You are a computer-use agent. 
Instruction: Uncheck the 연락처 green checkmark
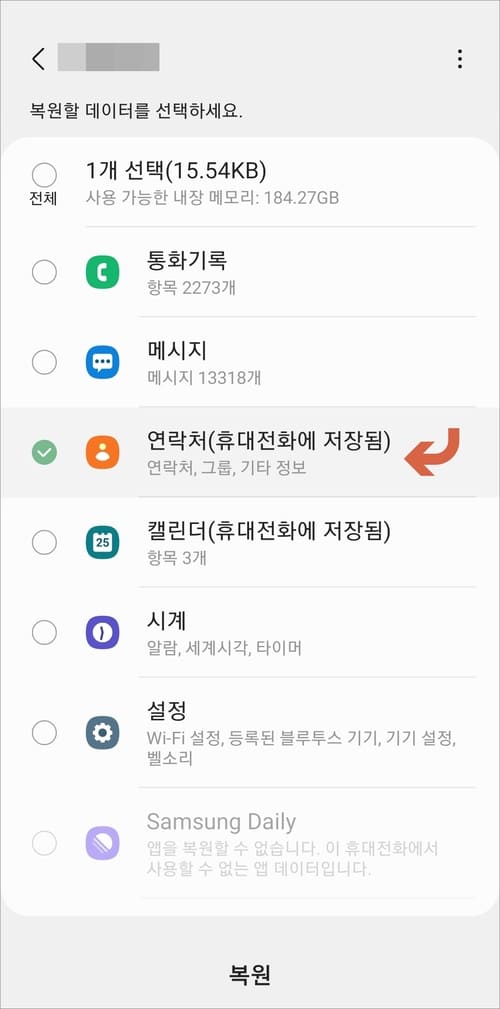[44, 452]
